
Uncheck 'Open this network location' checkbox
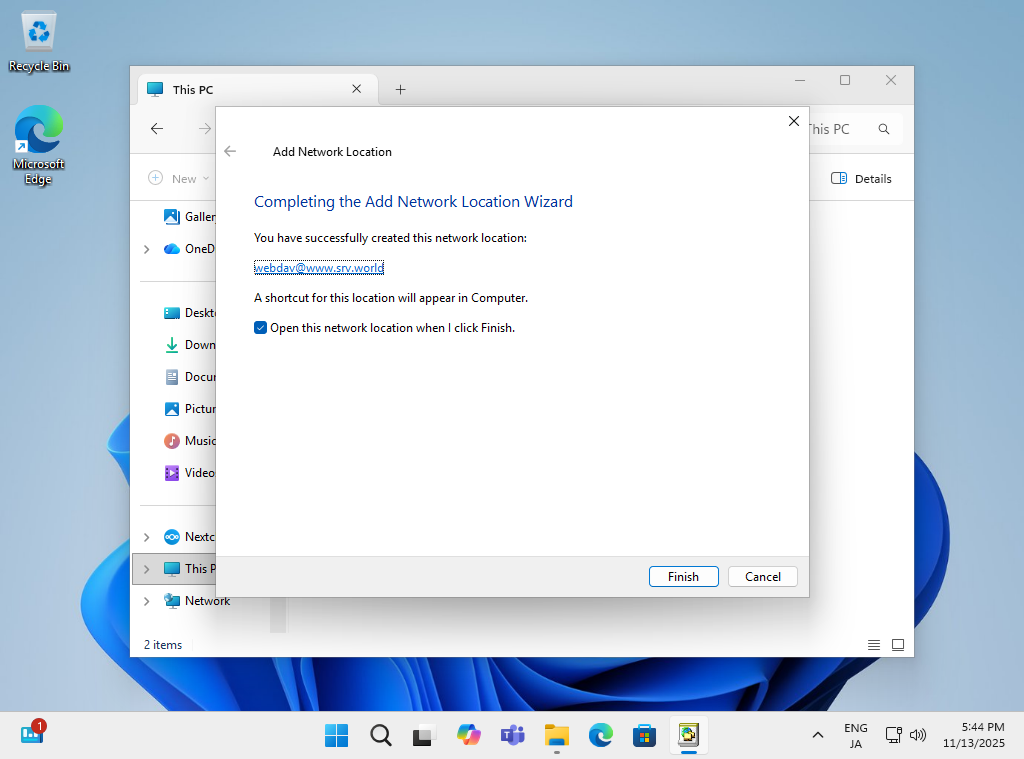pos(261,328)
